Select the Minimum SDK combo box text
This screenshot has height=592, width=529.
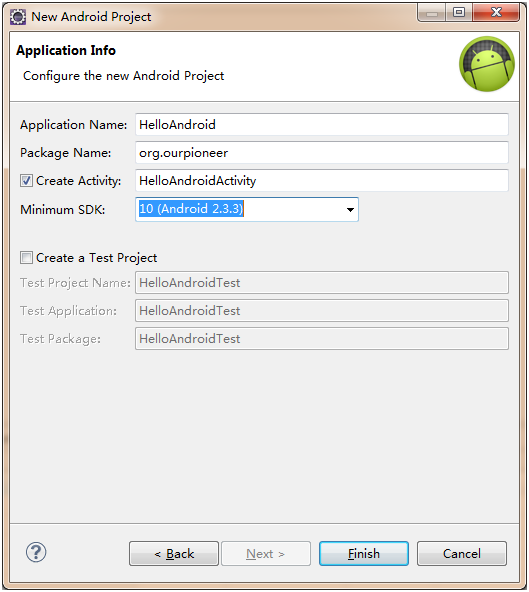tap(191, 209)
